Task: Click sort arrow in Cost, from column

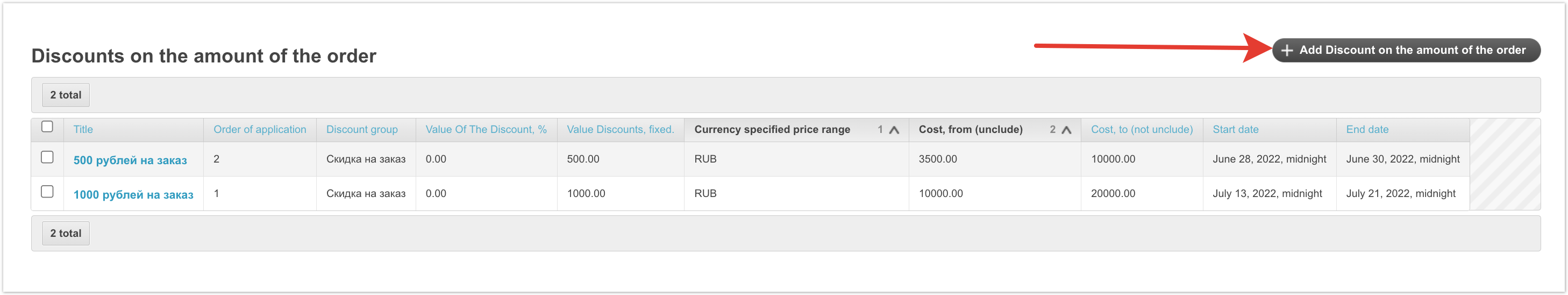Action: pos(1066,130)
